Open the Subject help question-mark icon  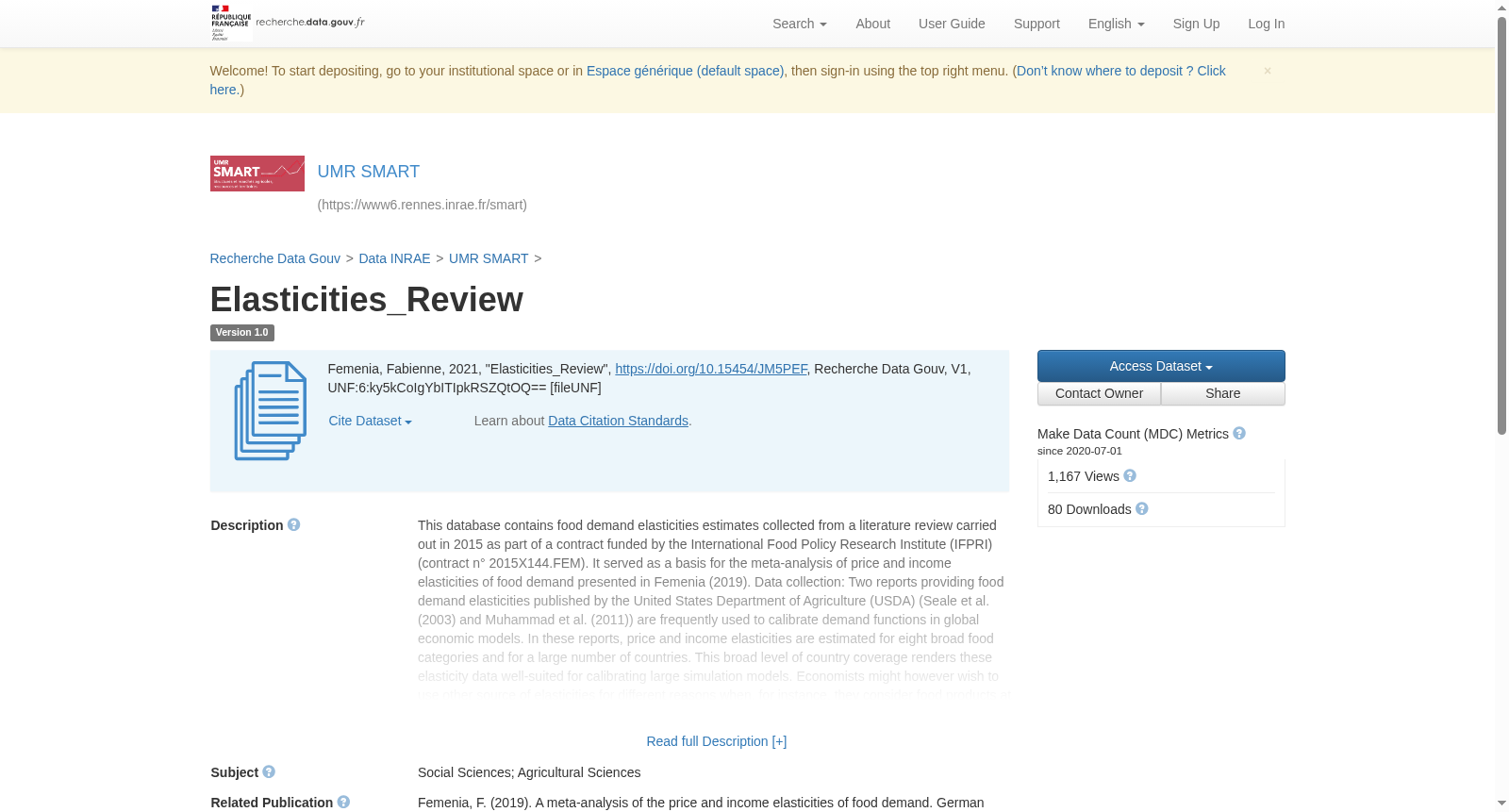(x=269, y=772)
